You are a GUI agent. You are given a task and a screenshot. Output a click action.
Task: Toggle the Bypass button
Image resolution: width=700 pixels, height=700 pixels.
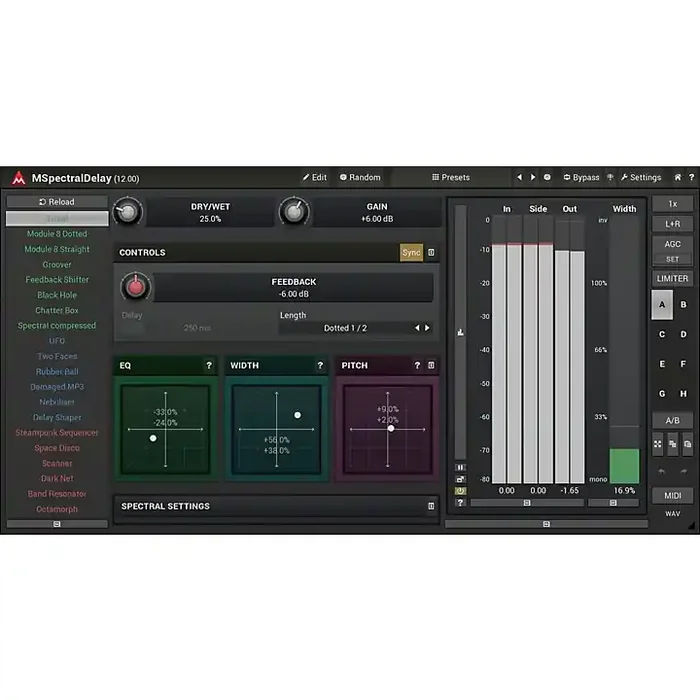pyautogui.click(x=582, y=177)
